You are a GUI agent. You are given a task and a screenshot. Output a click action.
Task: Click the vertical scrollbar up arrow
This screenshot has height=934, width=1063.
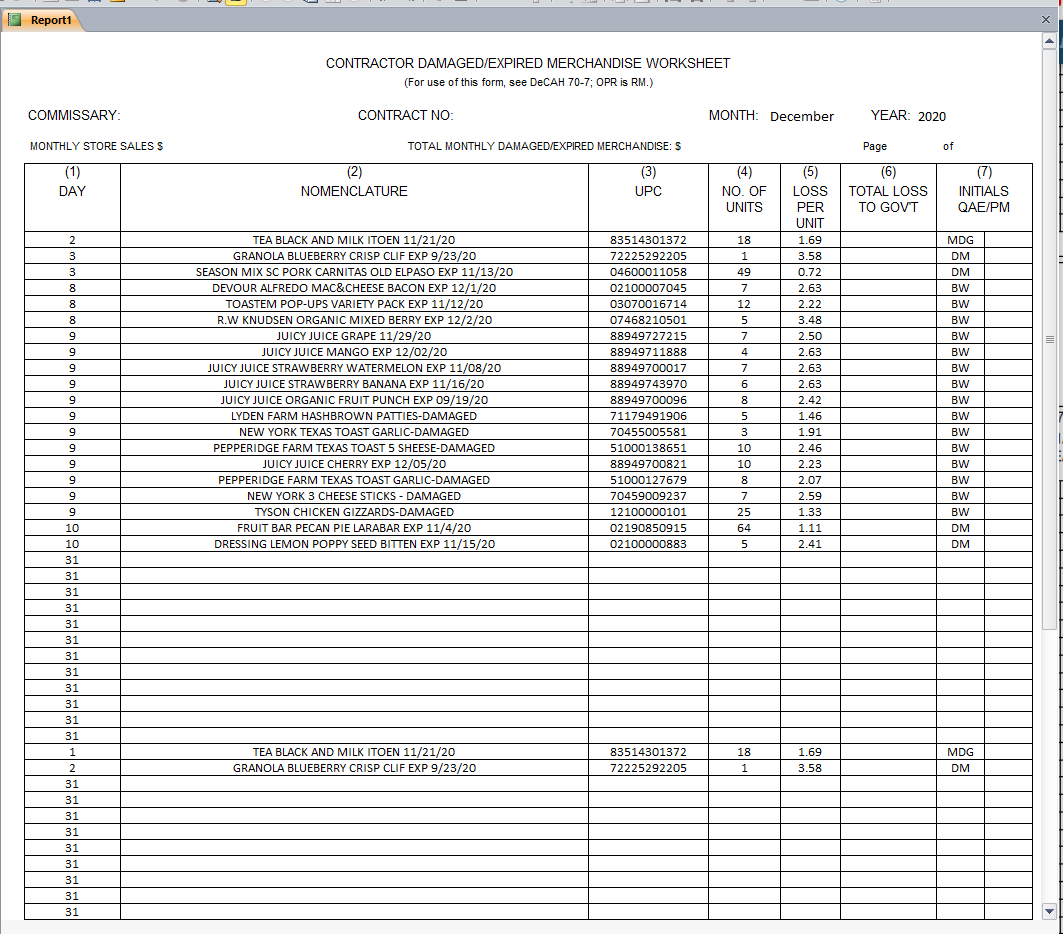tap(1049, 41)
